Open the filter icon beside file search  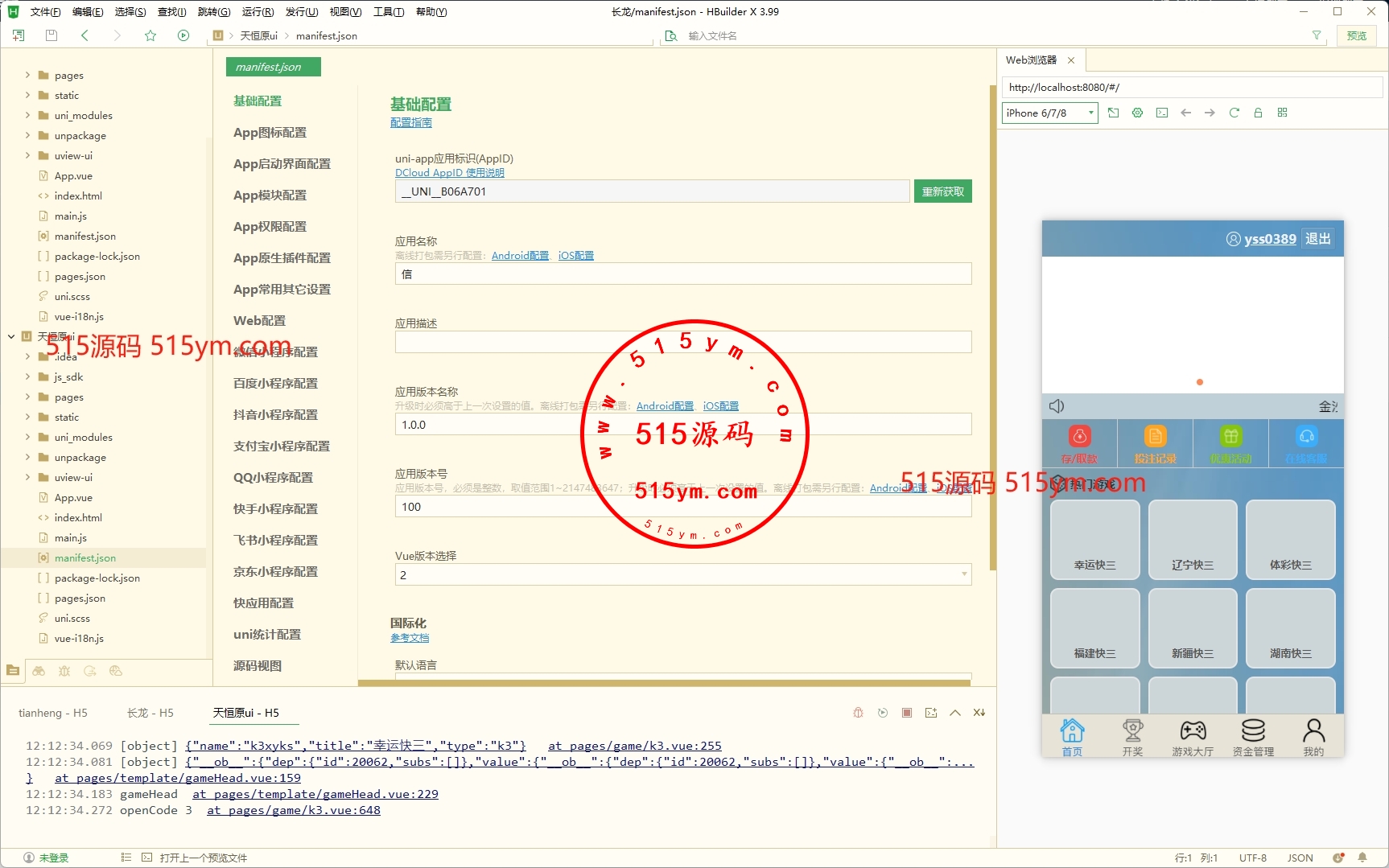[x=1317, y=35]
